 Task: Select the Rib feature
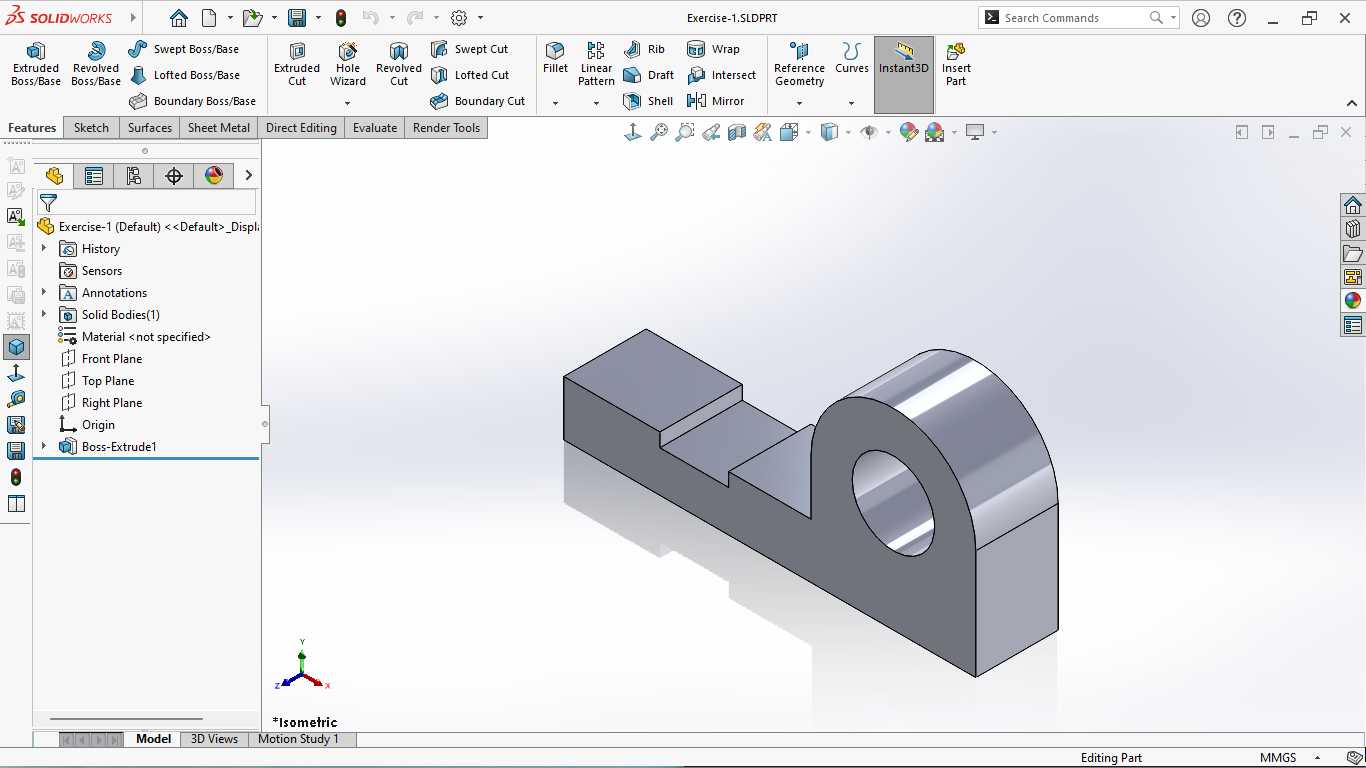click(644, 49)
